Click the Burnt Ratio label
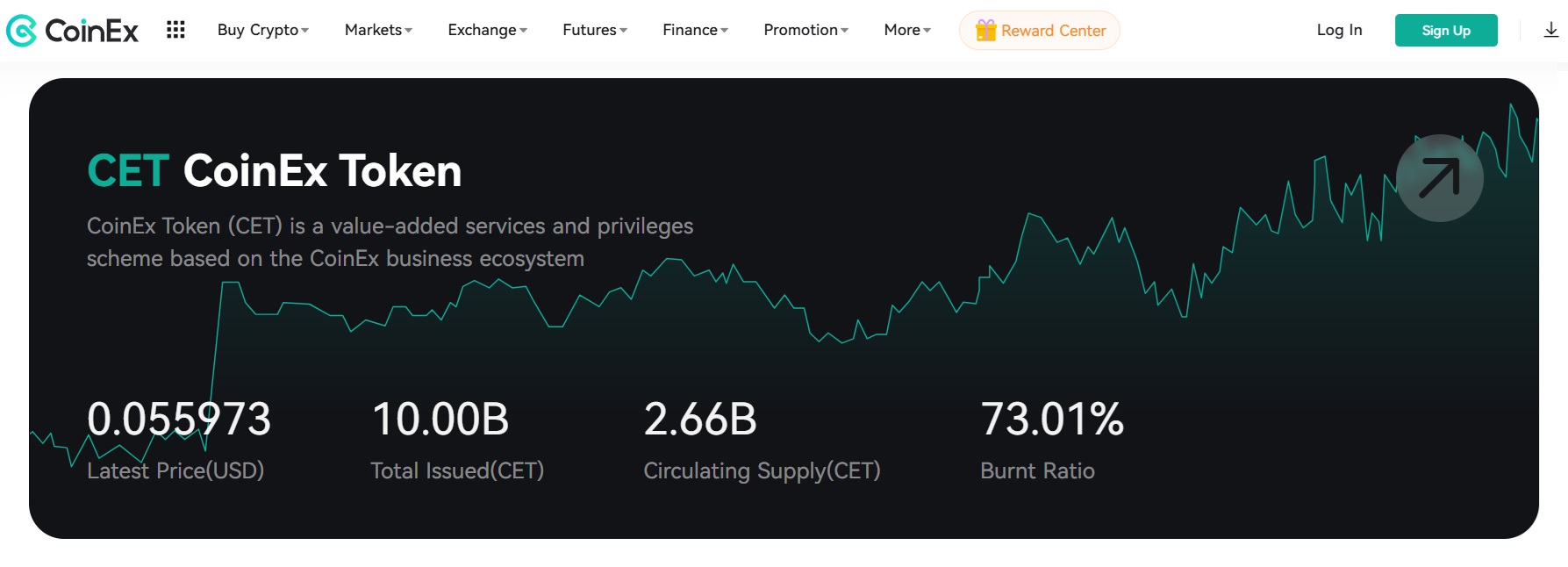 click(x=1037, y=470)
